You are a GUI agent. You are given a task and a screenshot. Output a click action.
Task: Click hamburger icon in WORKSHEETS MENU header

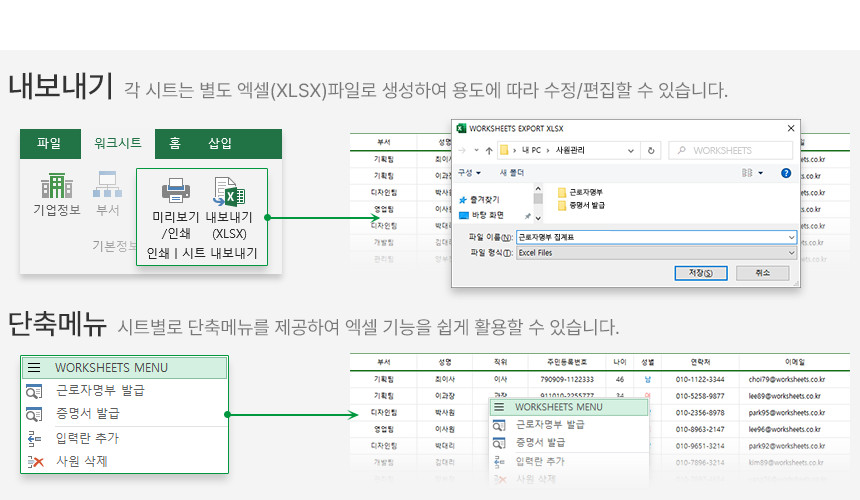(34, 368)
